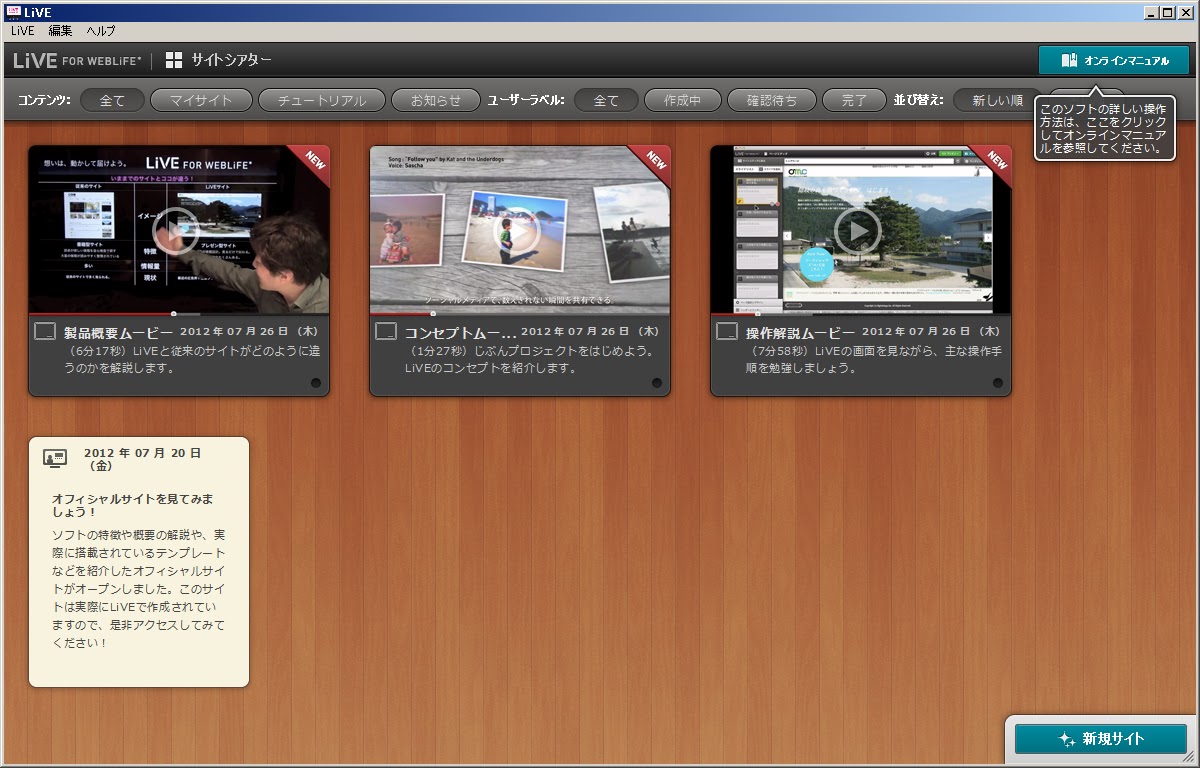Open the LiVE menu
The image size is (1200, 768).
(x=23, y=31)
